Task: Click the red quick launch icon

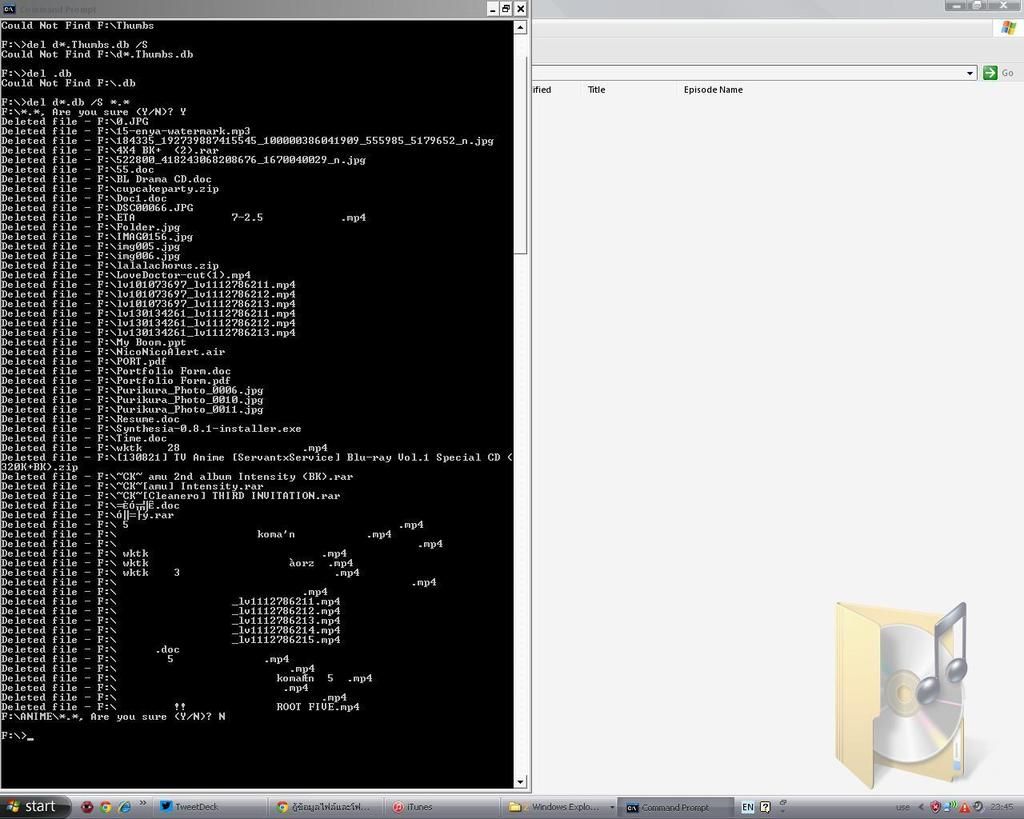Action: point(87,807)
